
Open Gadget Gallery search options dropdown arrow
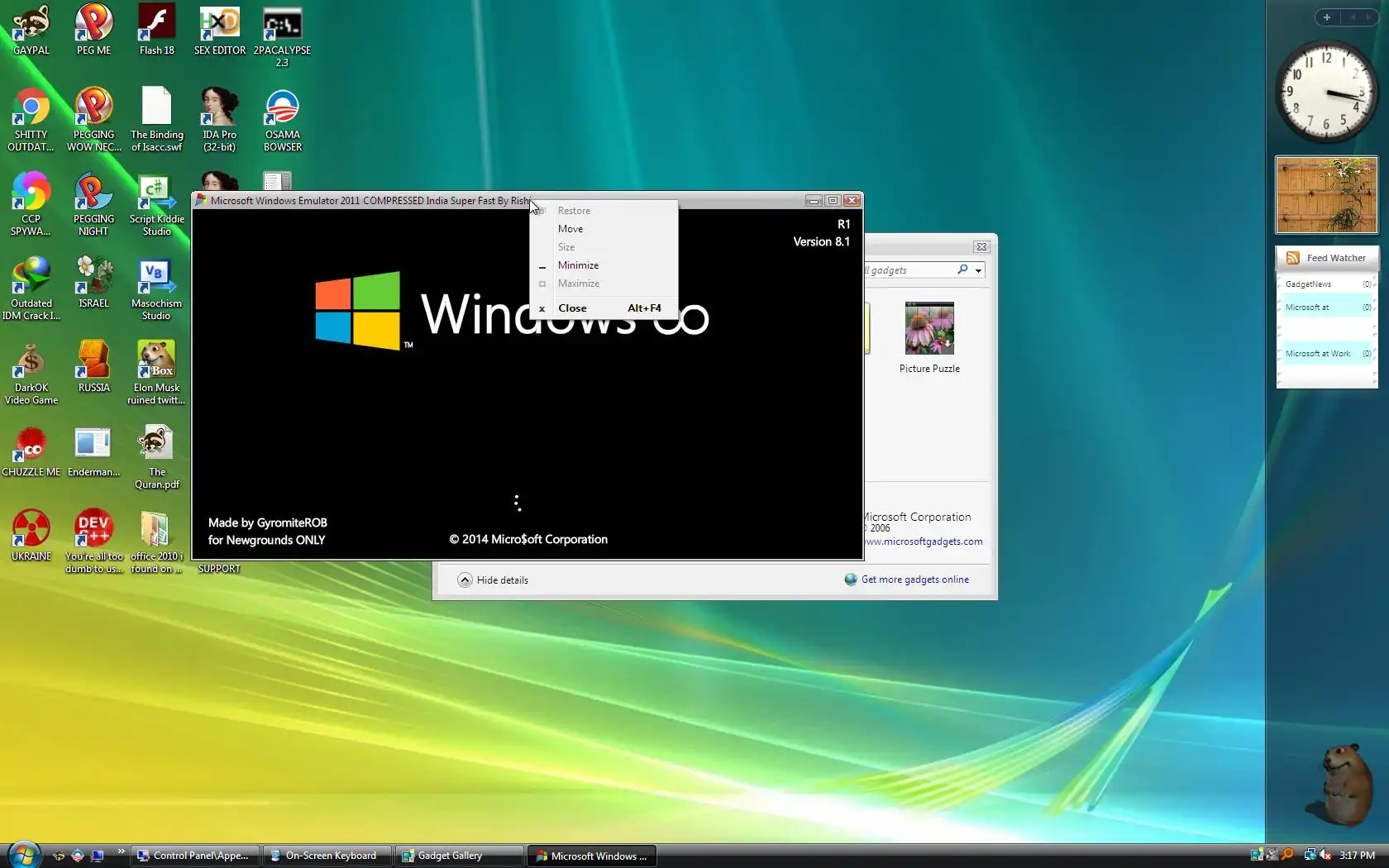tap(978, 270)
